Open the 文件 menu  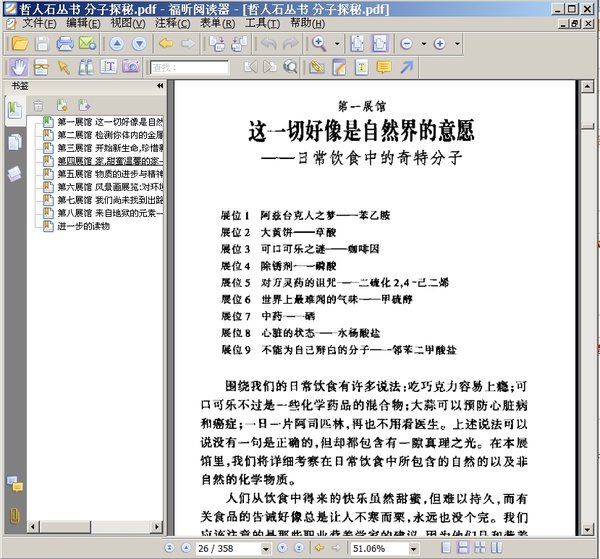(x=39, y=23)
